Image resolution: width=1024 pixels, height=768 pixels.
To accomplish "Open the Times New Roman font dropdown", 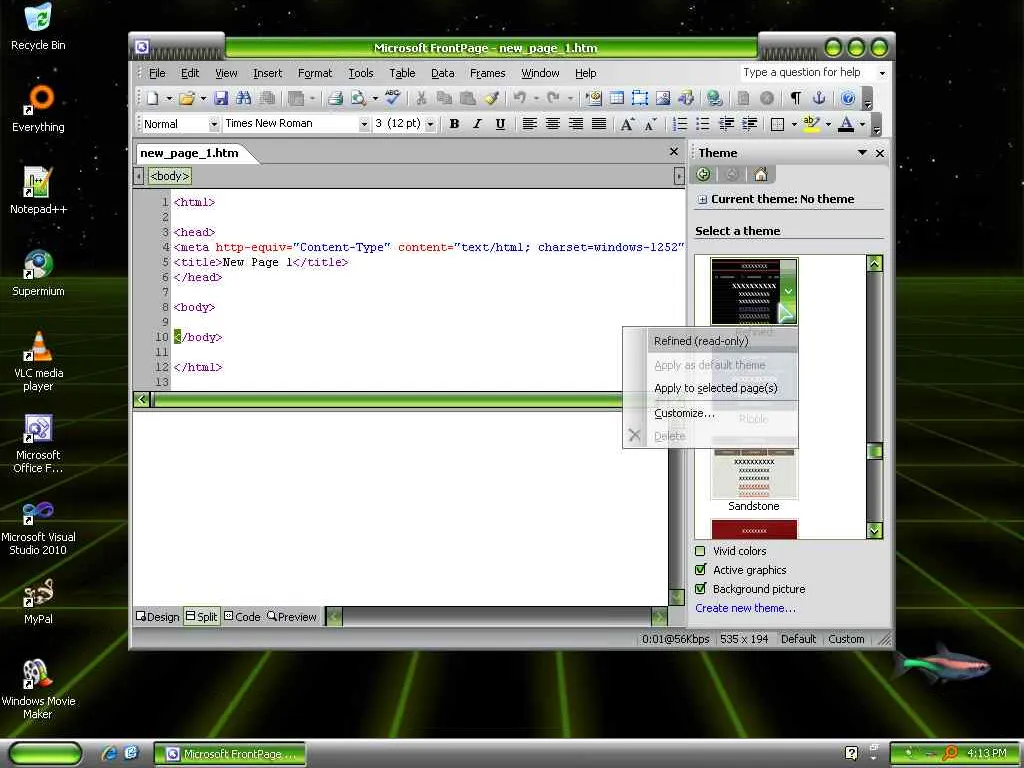I will [364, 124].
